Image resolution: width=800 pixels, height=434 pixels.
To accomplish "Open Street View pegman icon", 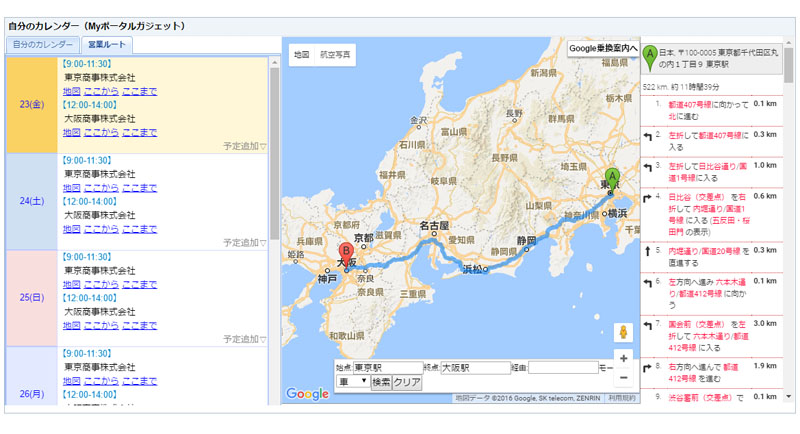I will 623,332.
